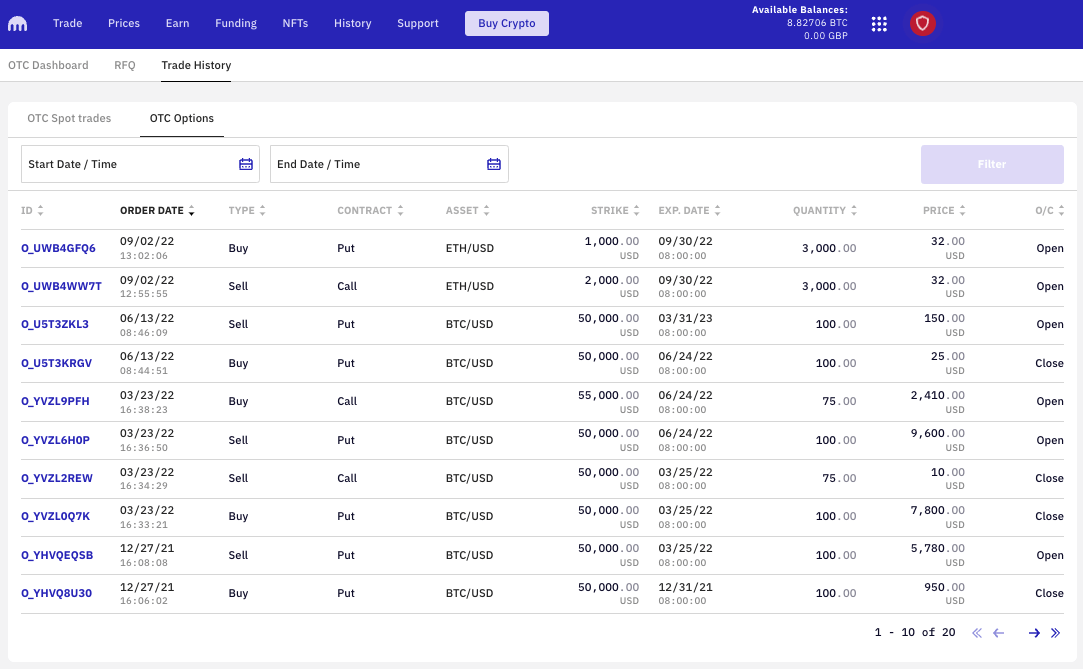Click the Start Date / Time field
This screenshot has width=1083, height=669.
[x=130, y=164]
